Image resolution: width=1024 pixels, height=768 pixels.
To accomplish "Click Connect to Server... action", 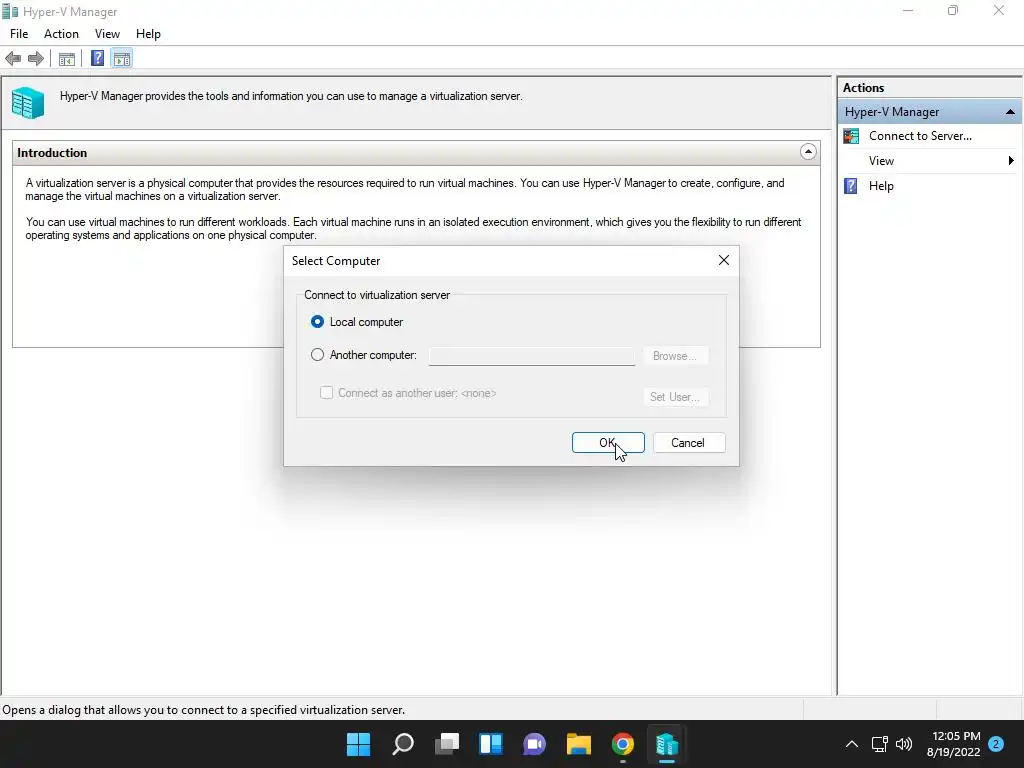I will (920, 136).
